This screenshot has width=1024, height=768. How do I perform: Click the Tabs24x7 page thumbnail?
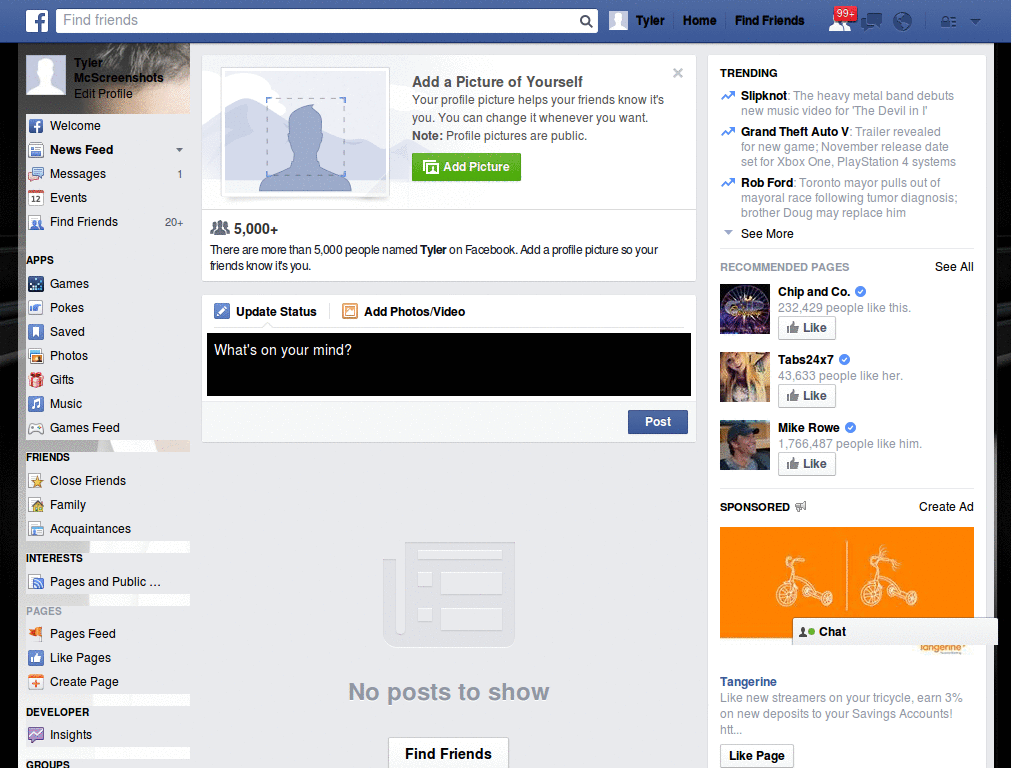tap(744, 377)
